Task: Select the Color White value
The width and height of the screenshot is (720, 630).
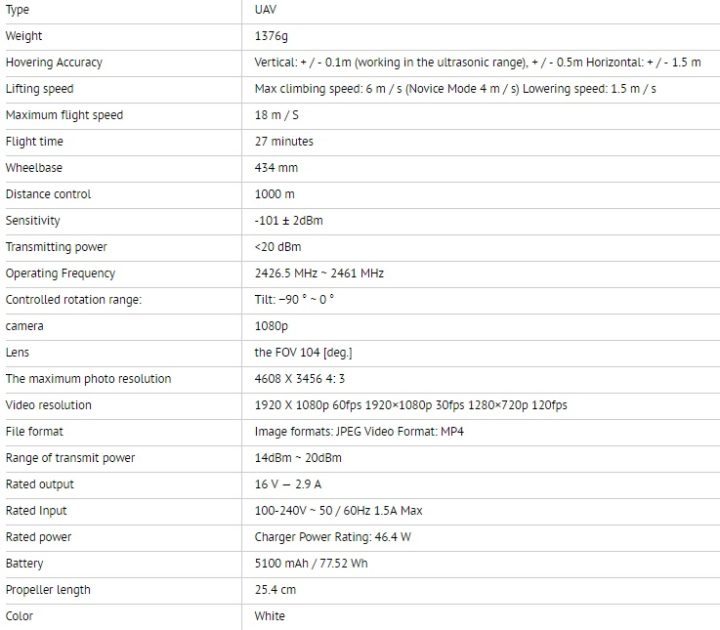Action: point(270,616)
